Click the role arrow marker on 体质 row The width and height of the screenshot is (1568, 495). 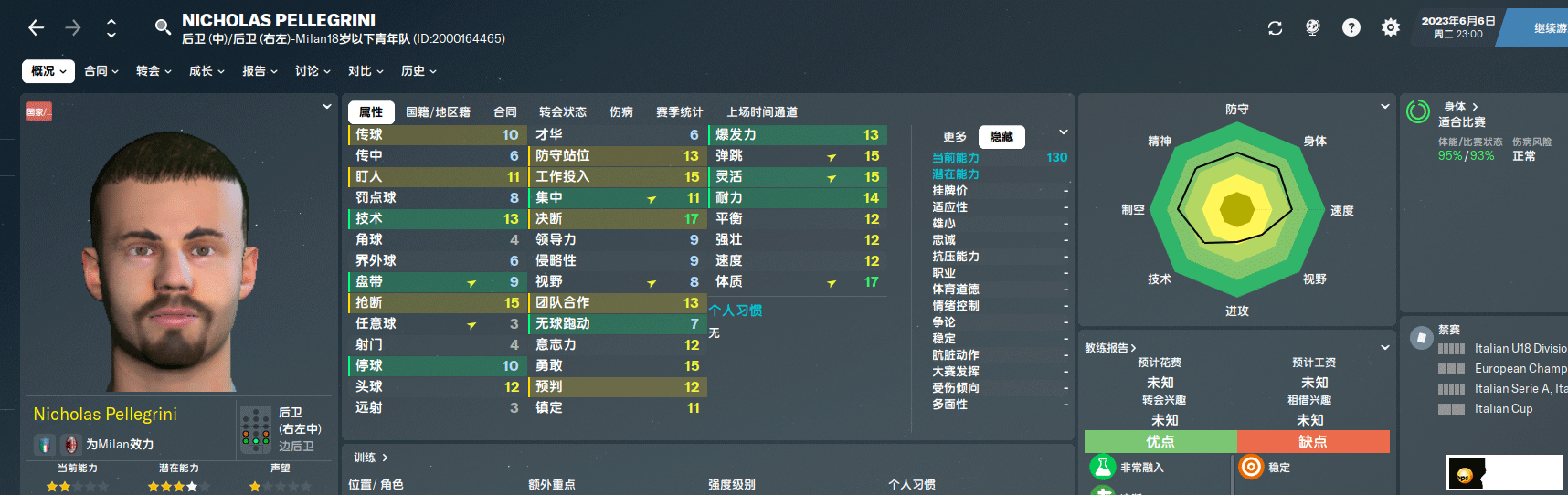(832, 283)
